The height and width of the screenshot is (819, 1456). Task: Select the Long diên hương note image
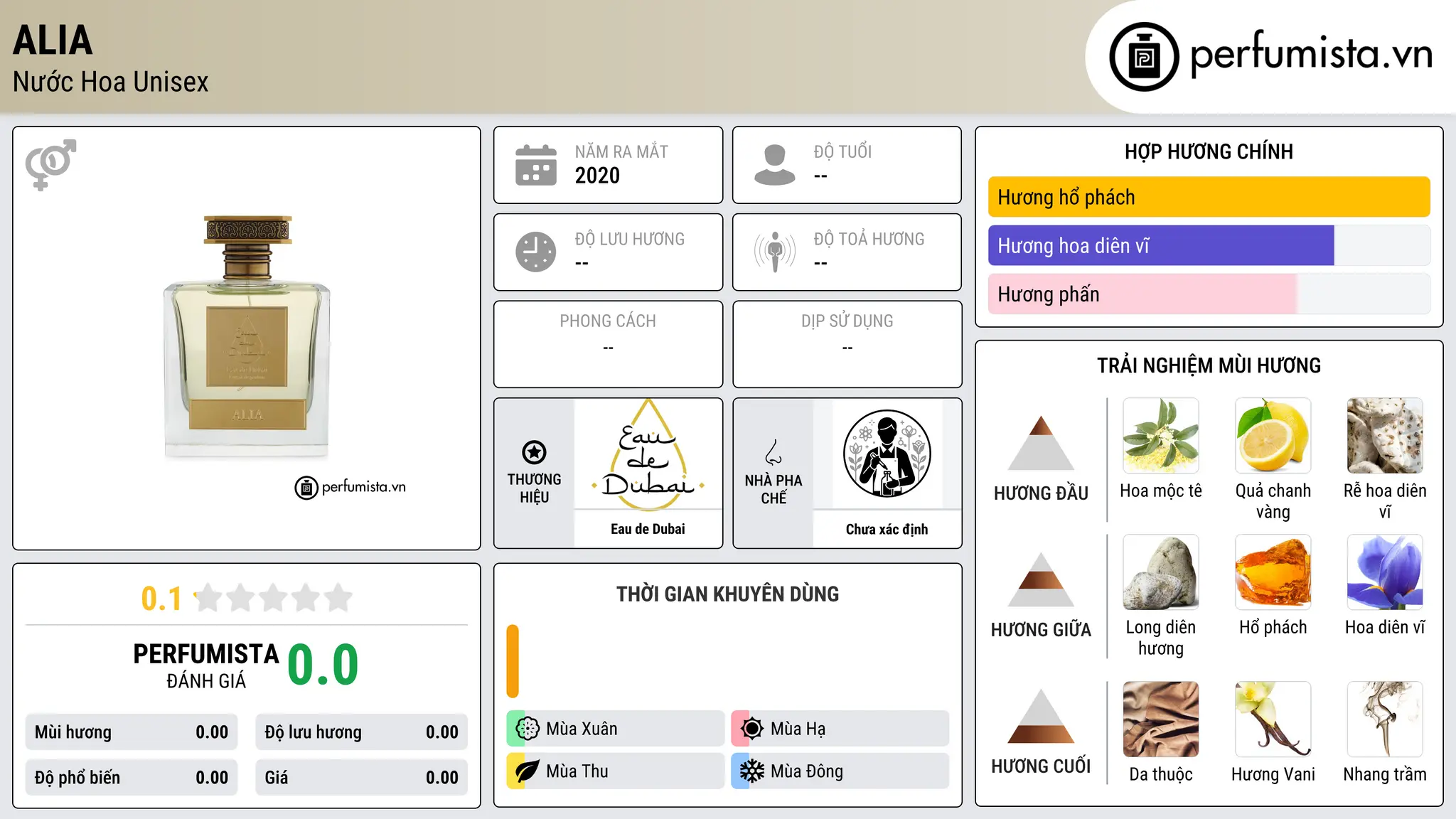pyautogui.click(x=1161, y=572)
